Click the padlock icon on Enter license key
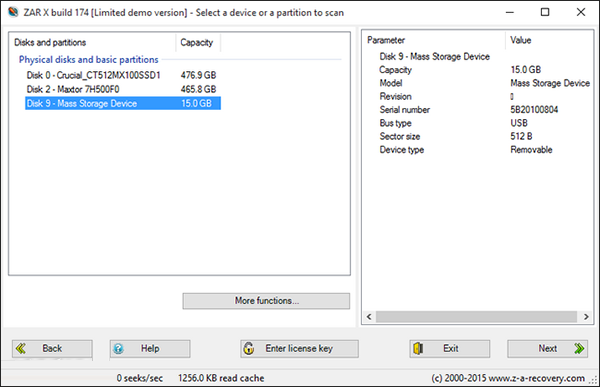This screenshot has width=600, height=387. click(x=249, y=348)
